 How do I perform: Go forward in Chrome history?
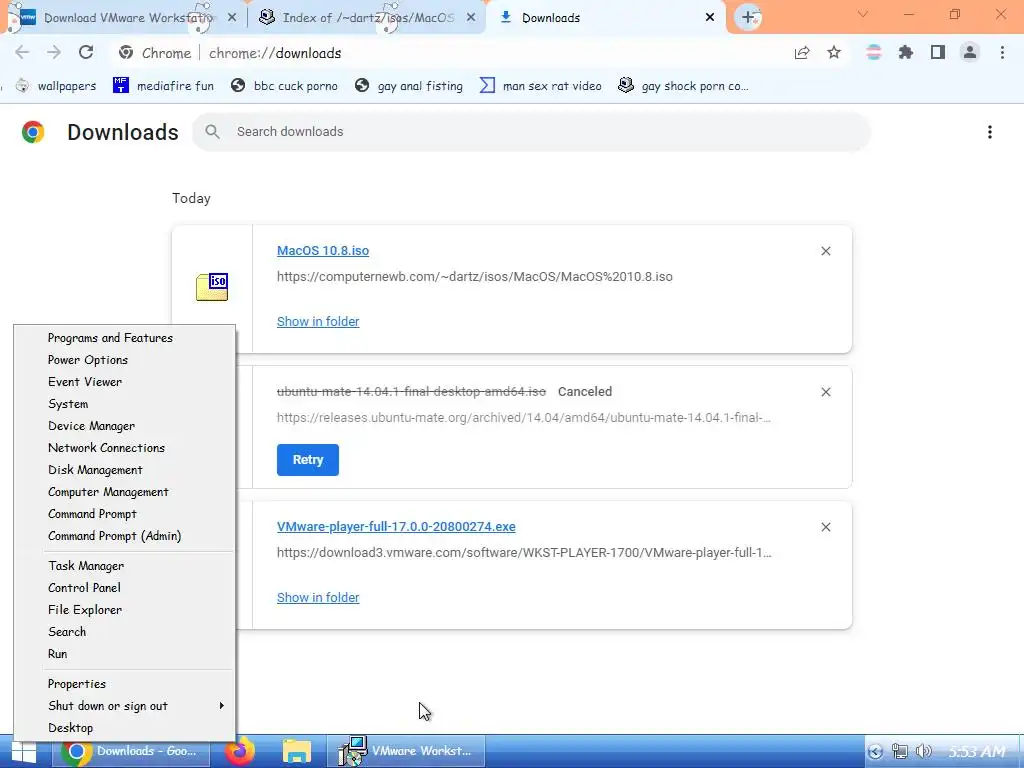pos(54,53)
